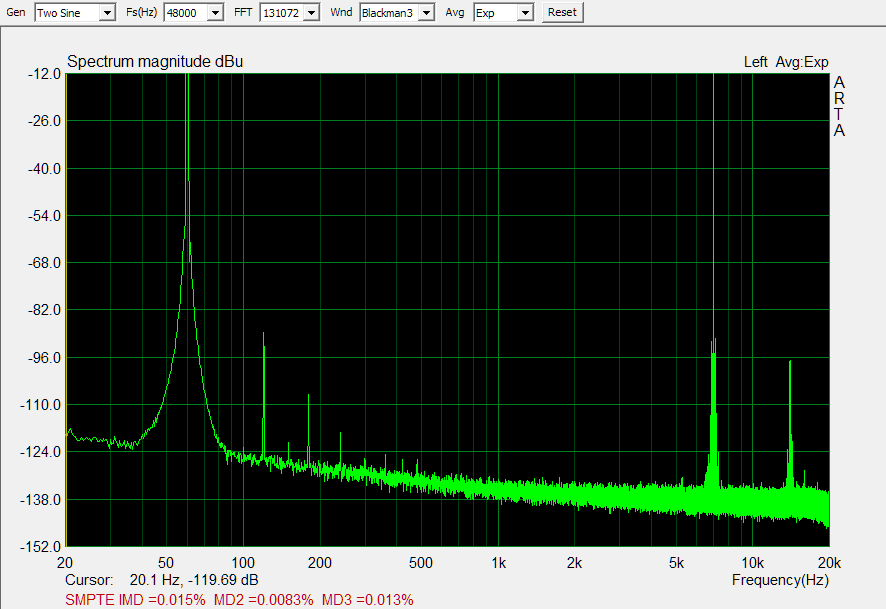The width and height of the screenshot is (886, 609).
Task: Click the 'Frequency(Hz)' axis label
Action: coord(780,580)
